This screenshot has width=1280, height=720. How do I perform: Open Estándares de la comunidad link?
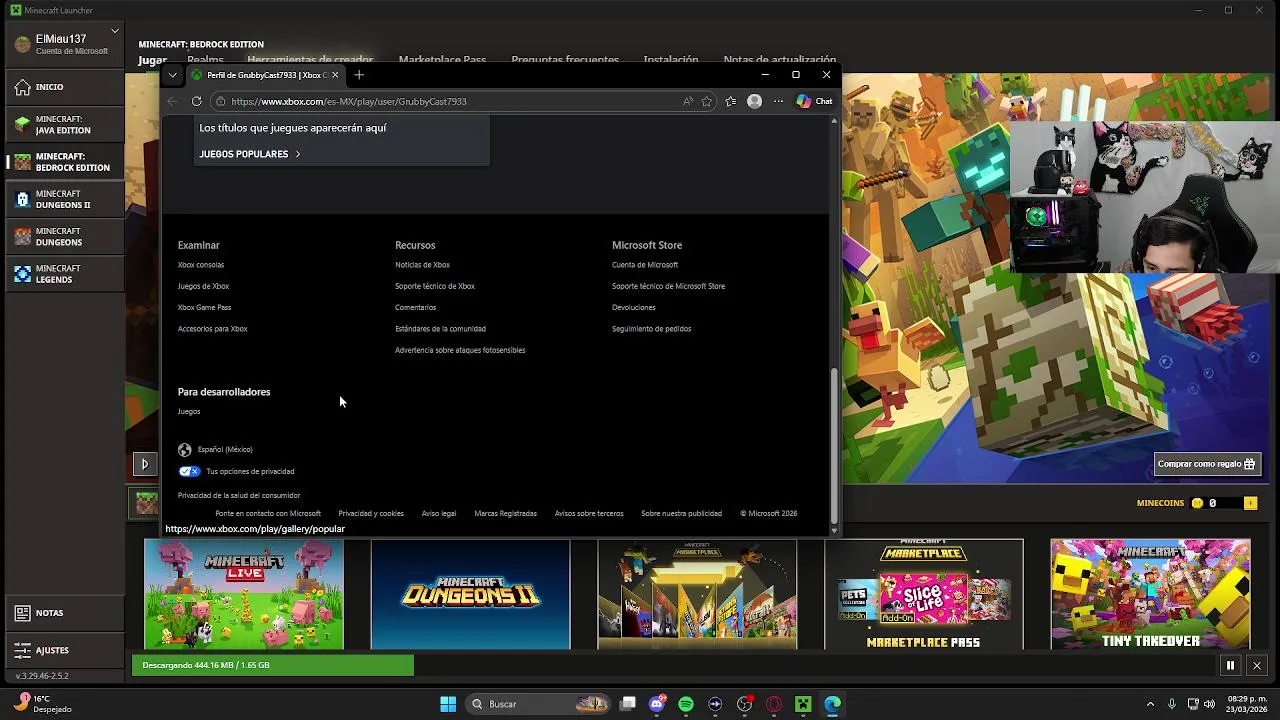[440, 329]
